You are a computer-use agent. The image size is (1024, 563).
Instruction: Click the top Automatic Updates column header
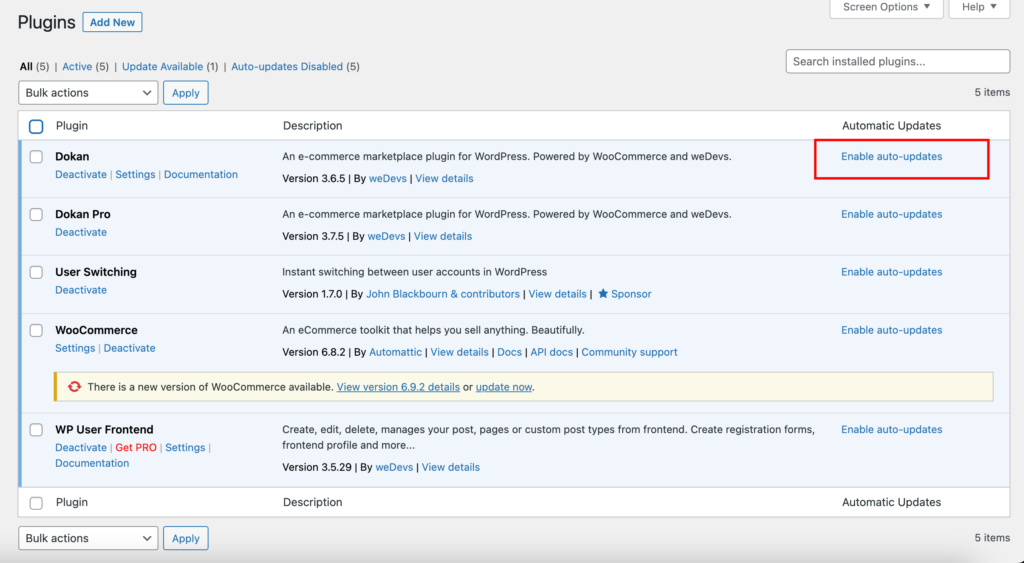pyautogui.click(x=891, y=126)
